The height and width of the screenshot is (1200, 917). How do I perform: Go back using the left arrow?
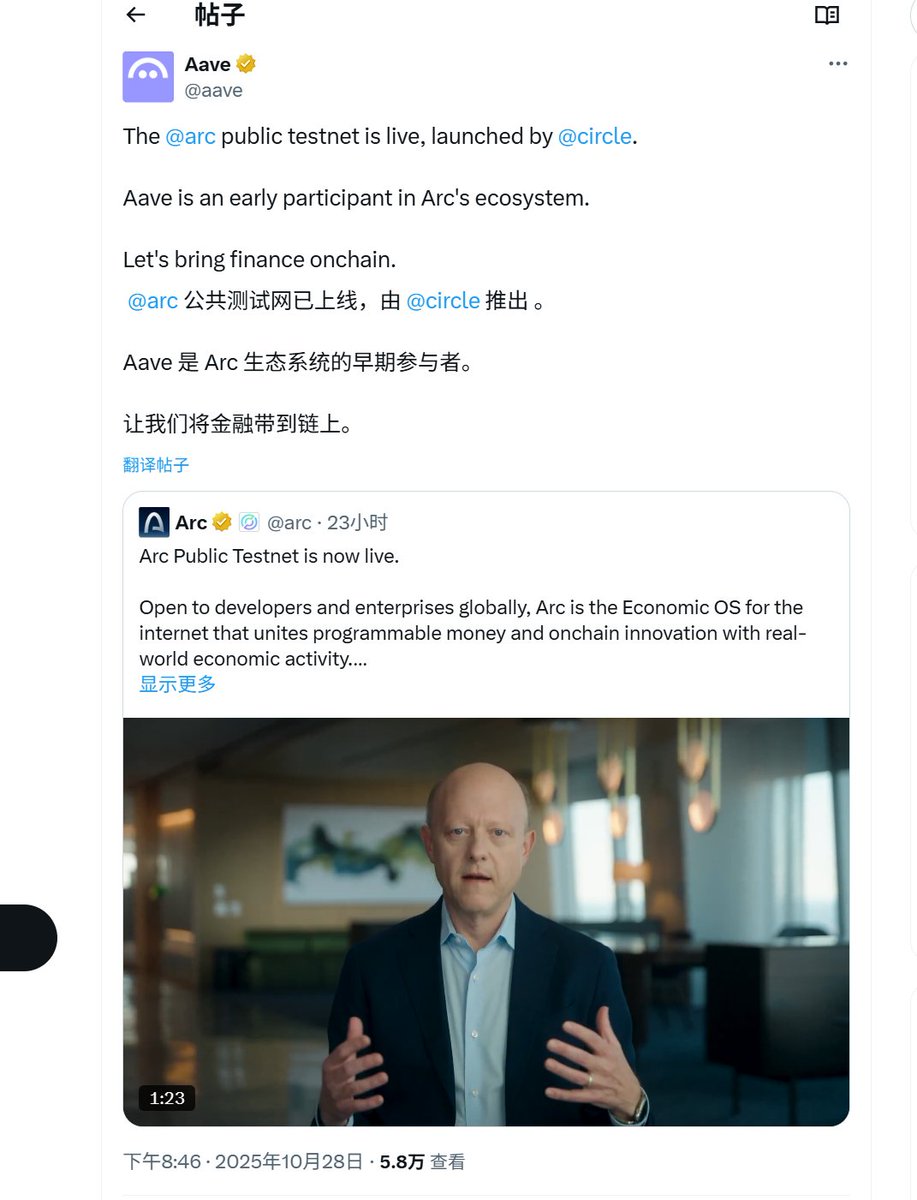136,15
